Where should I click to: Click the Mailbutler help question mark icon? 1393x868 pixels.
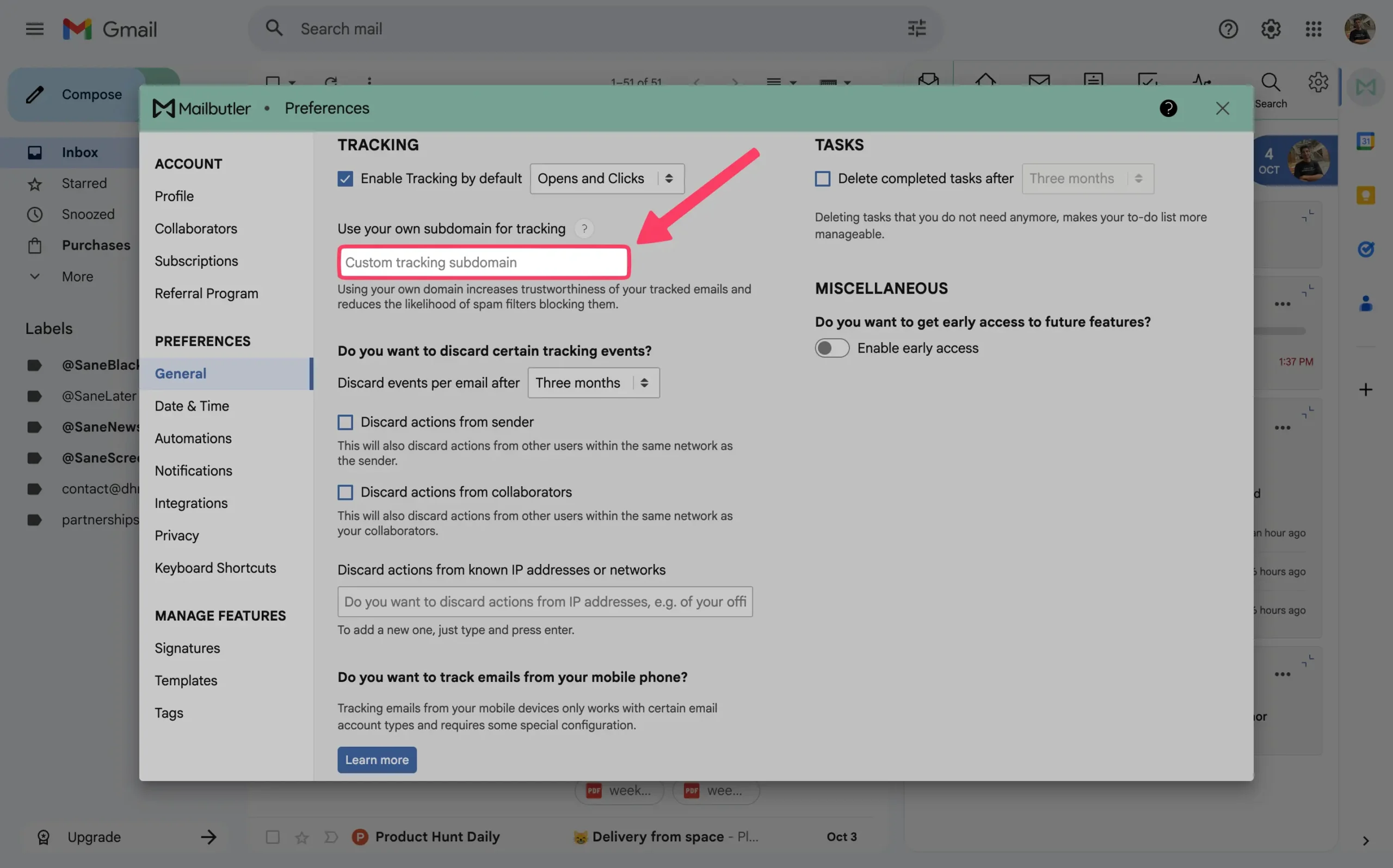pyautogui.click(x=1168, y=108)
